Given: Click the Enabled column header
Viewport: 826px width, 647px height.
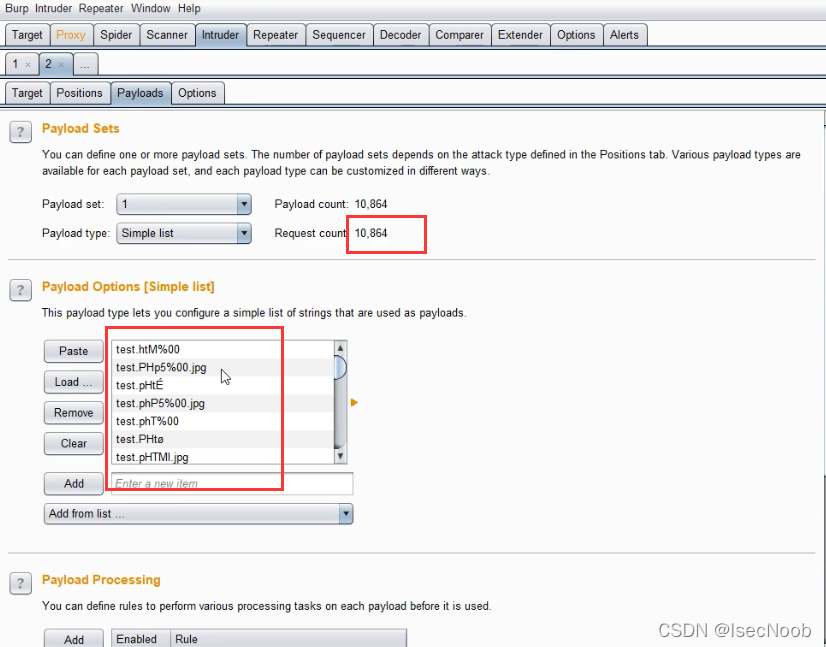Looking at the screenshot, I should click(x=141, y=639).
